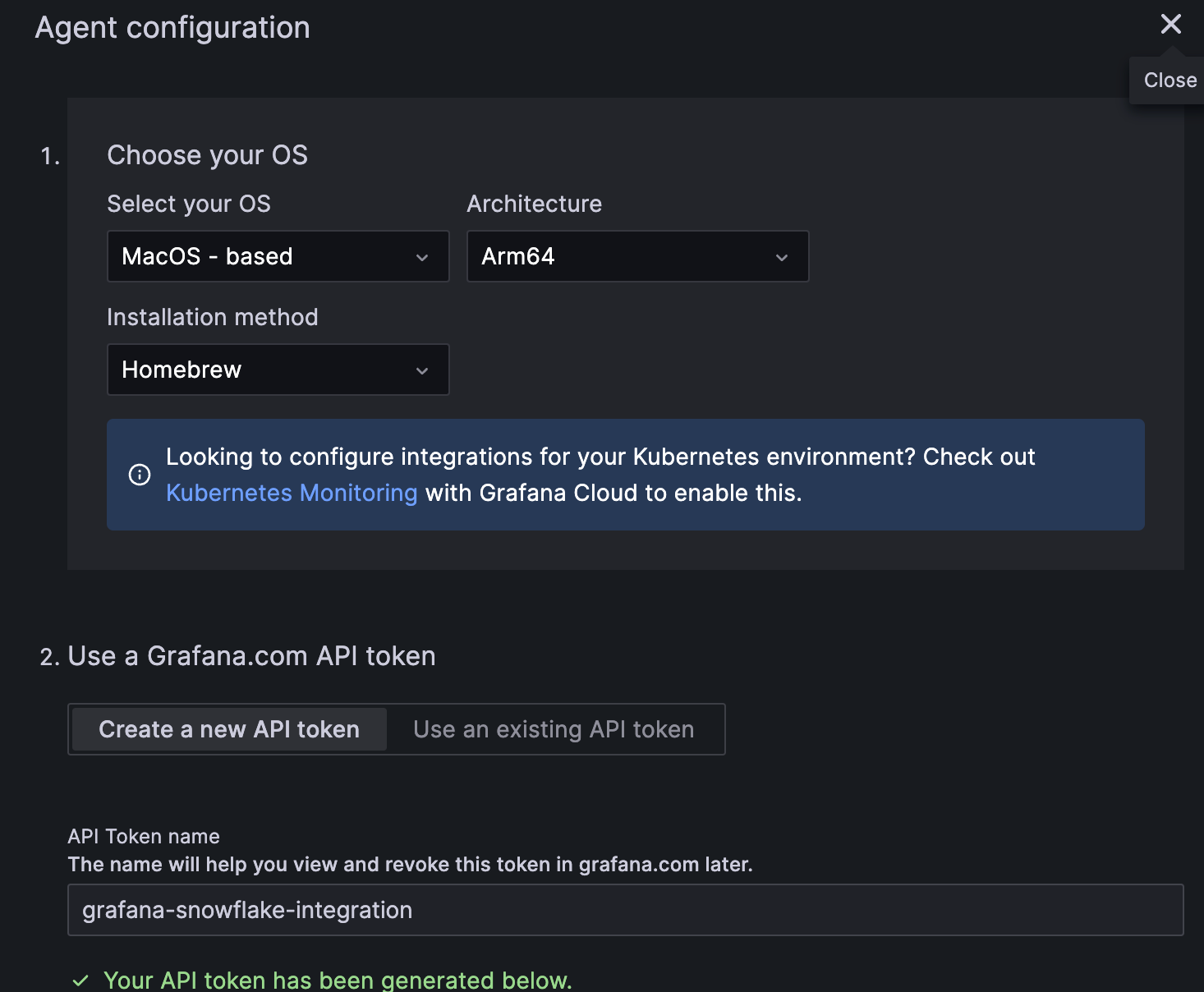Click the Use a Grafana.com API token heading

[x=252, y=655]
